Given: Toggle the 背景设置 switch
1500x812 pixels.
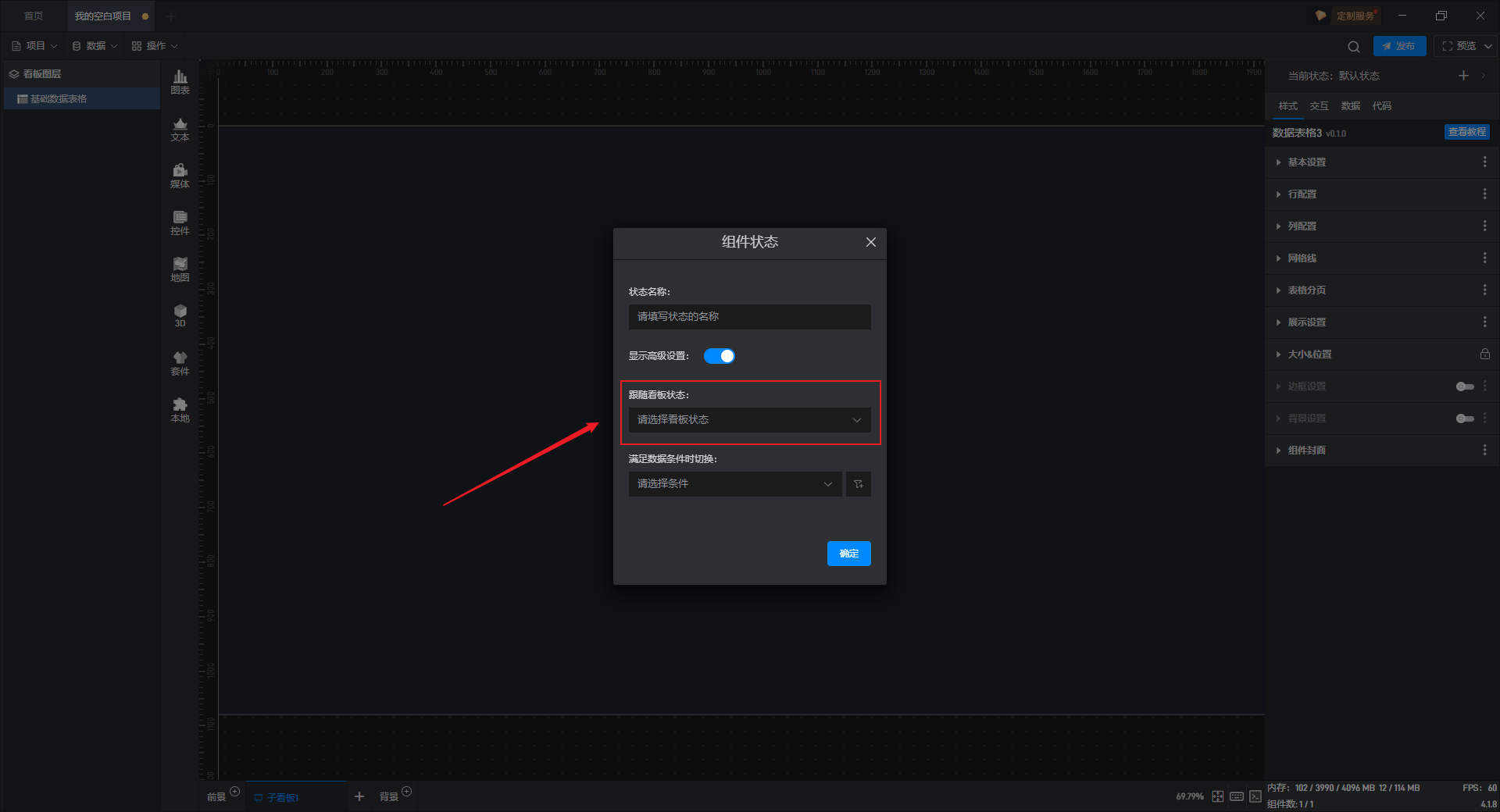Looking at the screenshot, I should point(1465,418).
